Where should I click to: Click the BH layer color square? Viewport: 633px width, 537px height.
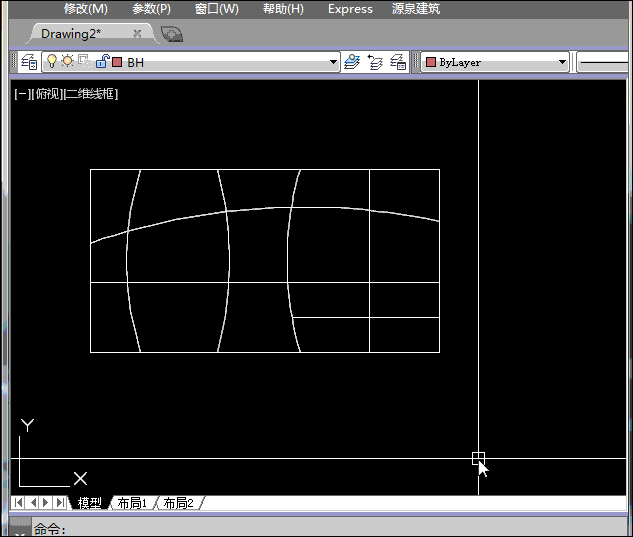[117, 62]
